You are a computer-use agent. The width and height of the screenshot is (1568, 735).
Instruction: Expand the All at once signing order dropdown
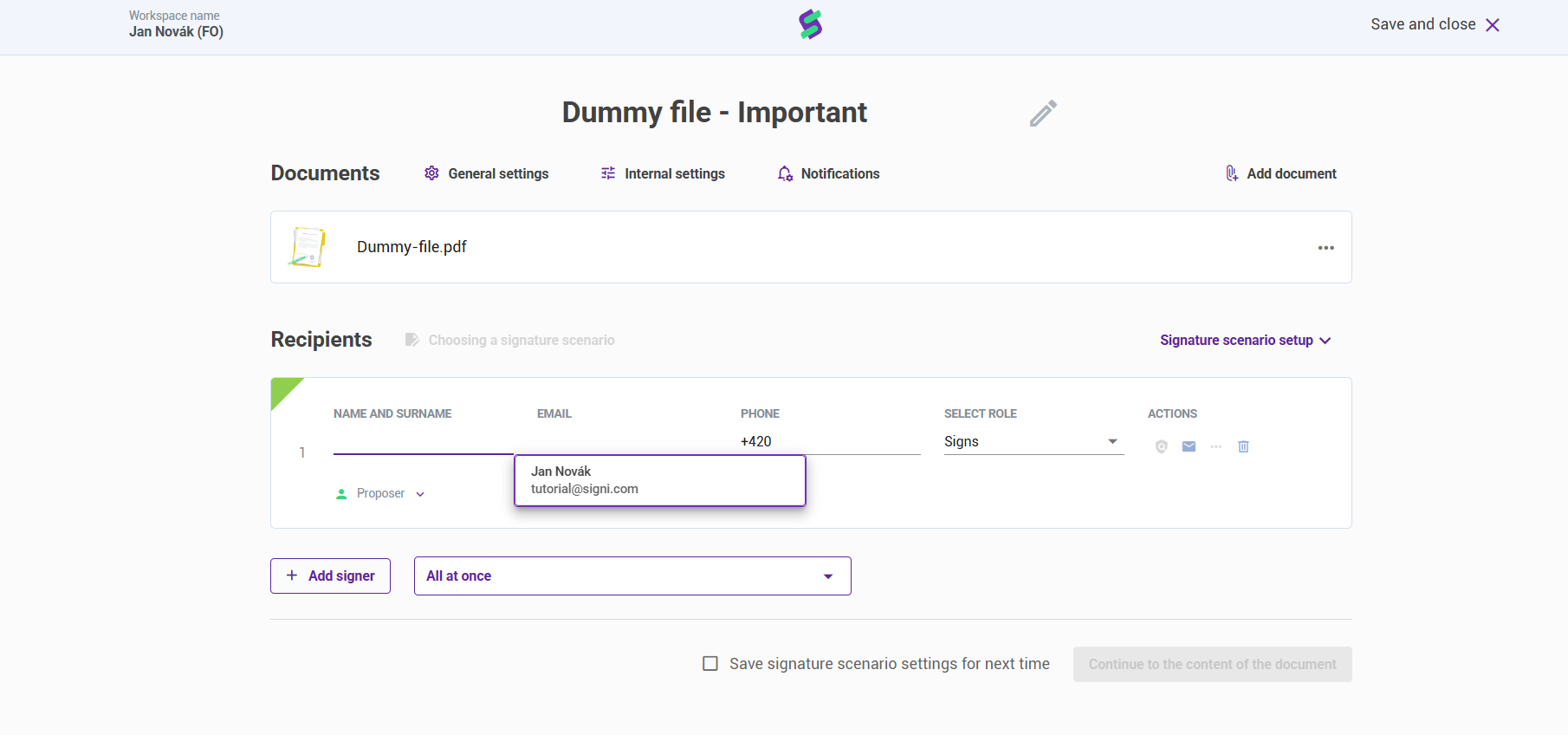[x=632, y=576]
